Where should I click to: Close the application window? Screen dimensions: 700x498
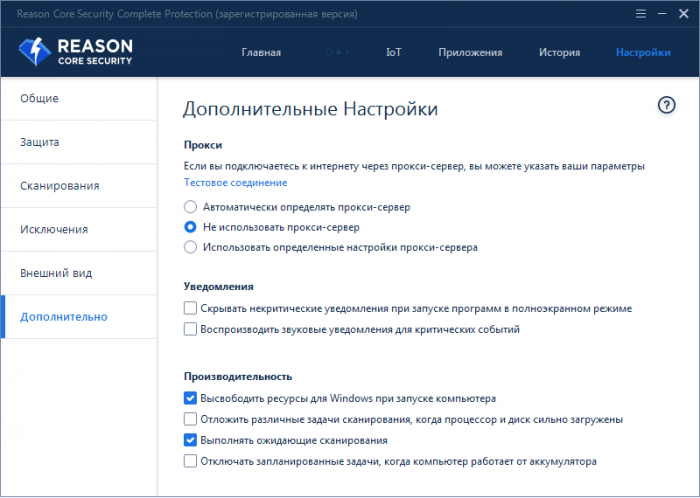click(684, 13)
